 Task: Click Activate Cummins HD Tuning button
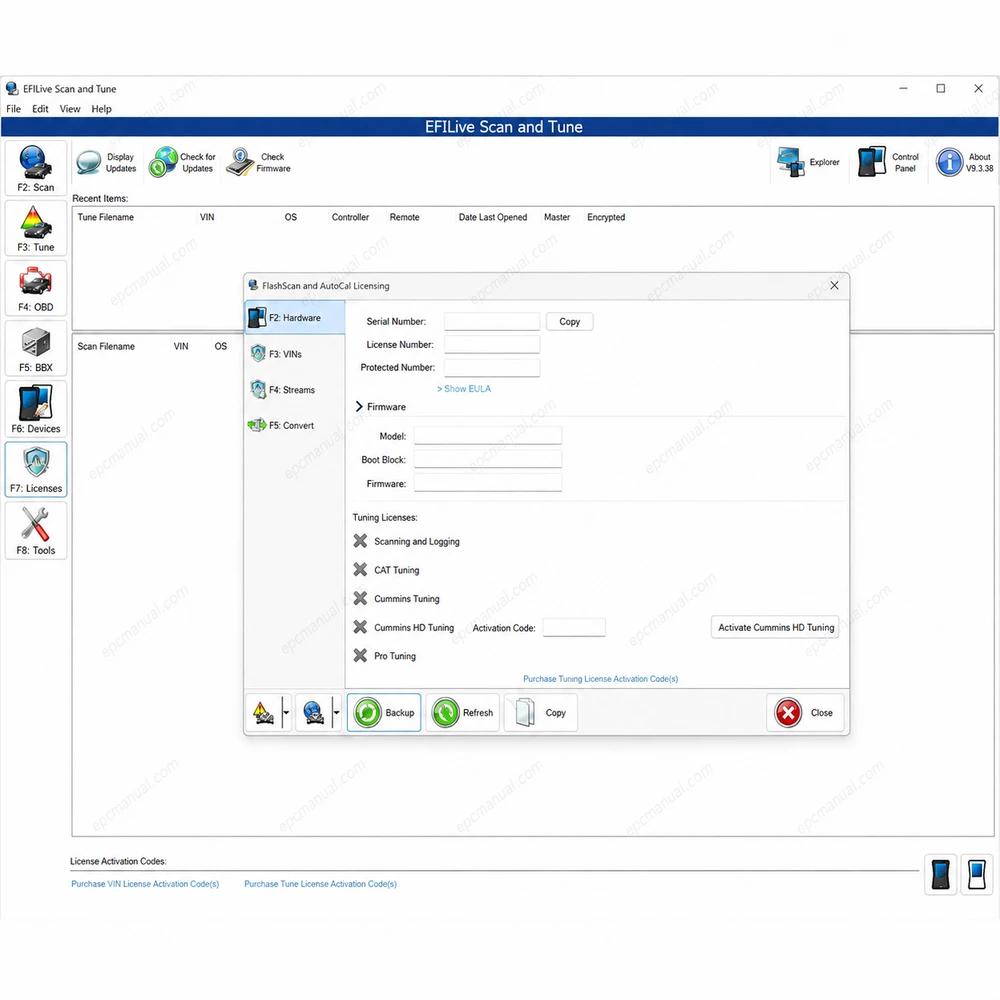tap(776, 628)
